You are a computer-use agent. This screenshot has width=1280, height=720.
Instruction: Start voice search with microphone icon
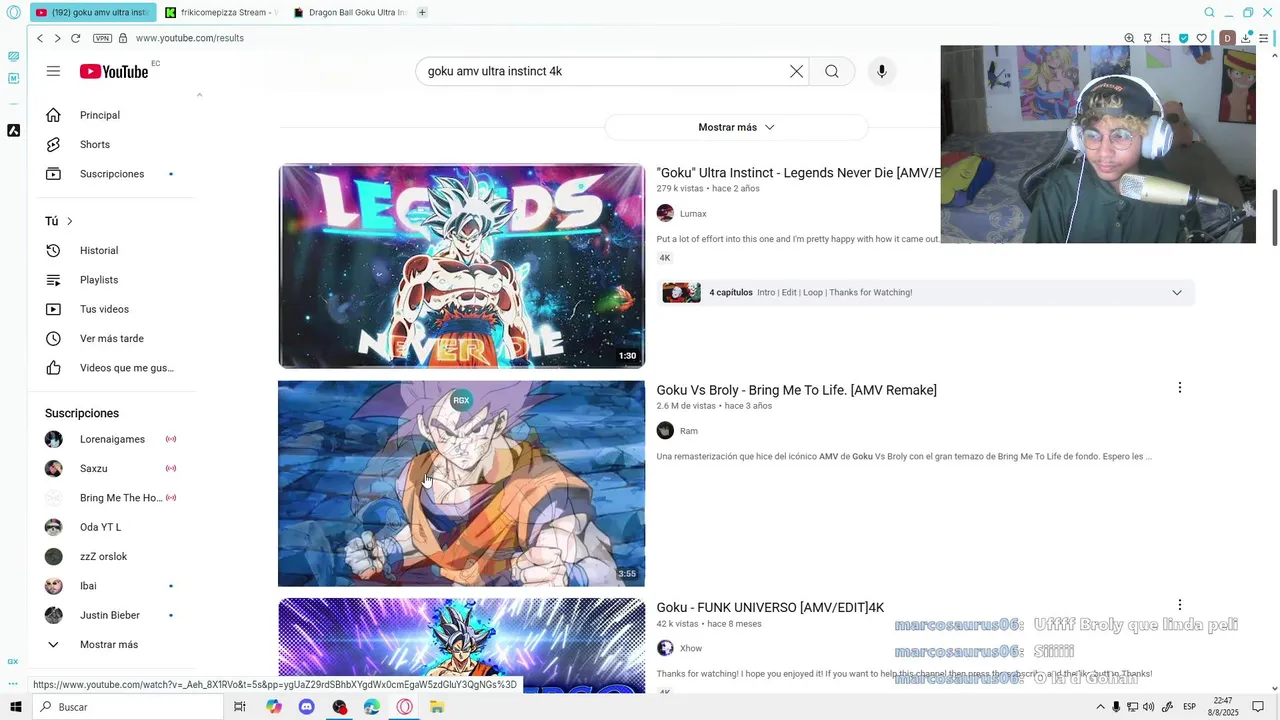881,71
